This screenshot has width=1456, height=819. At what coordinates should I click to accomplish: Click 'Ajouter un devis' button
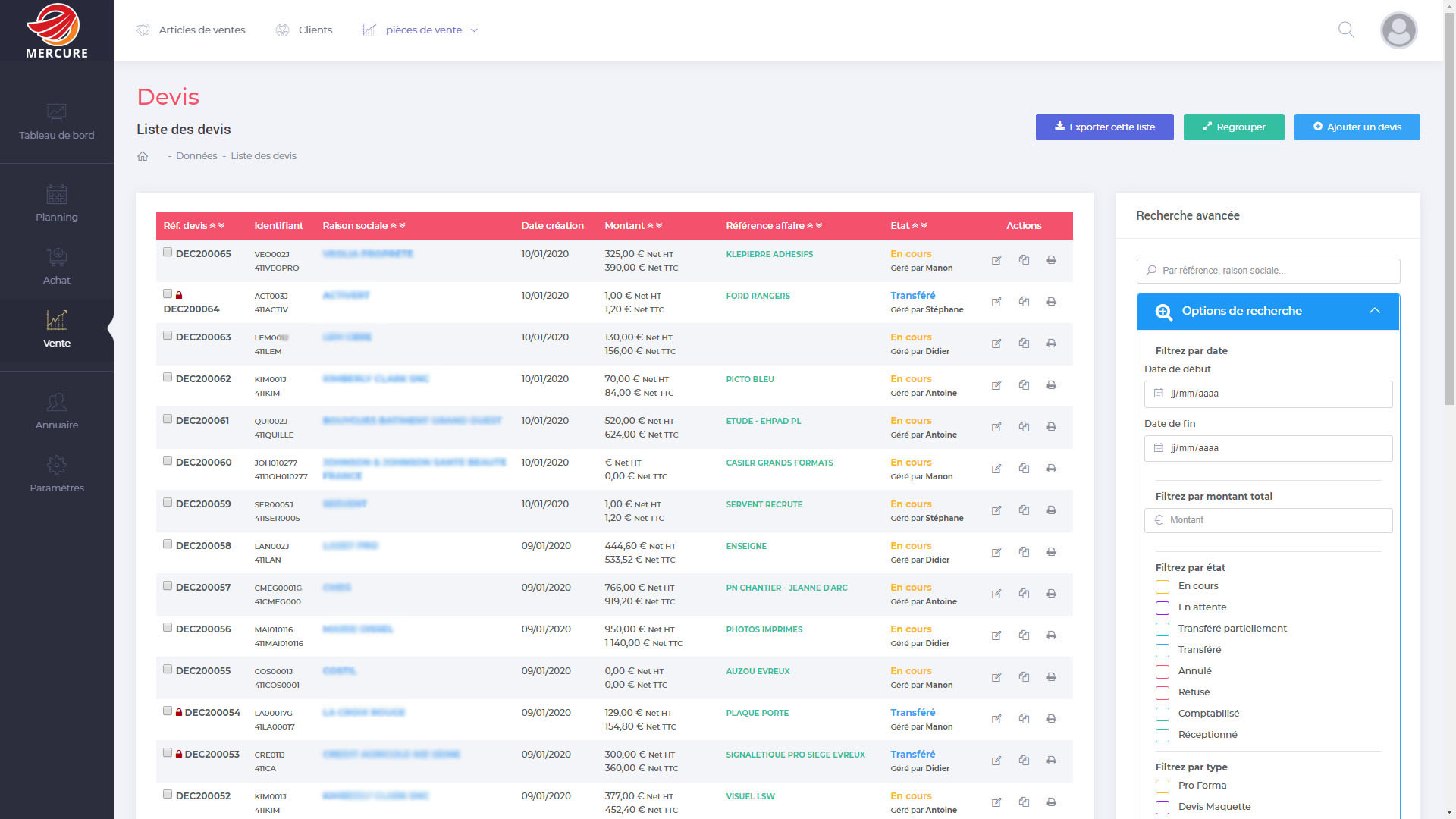[x=1356, y=127]
